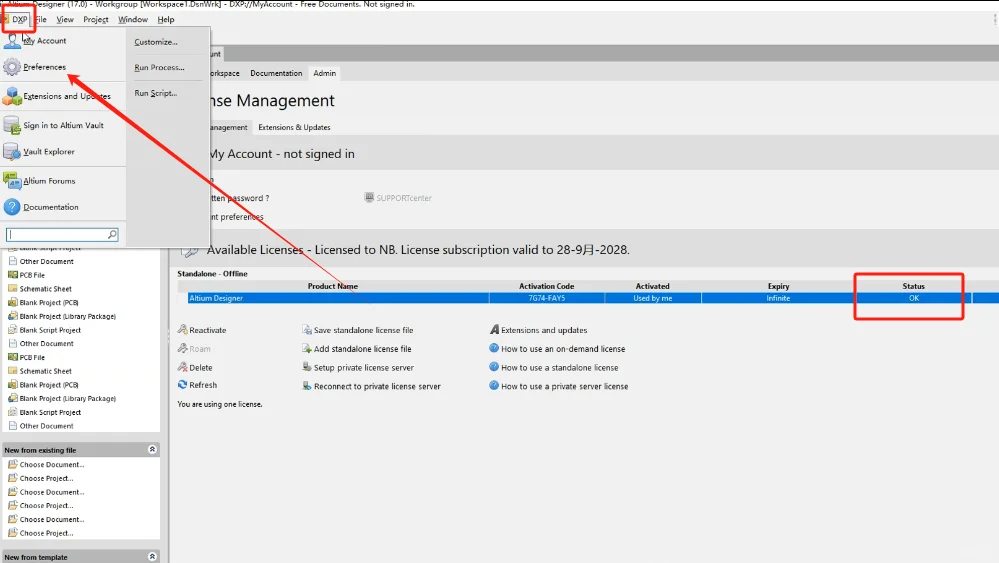Click the Setup private license server icon
Viewport: 999px width, 563px height.
(x=306, y=367)
